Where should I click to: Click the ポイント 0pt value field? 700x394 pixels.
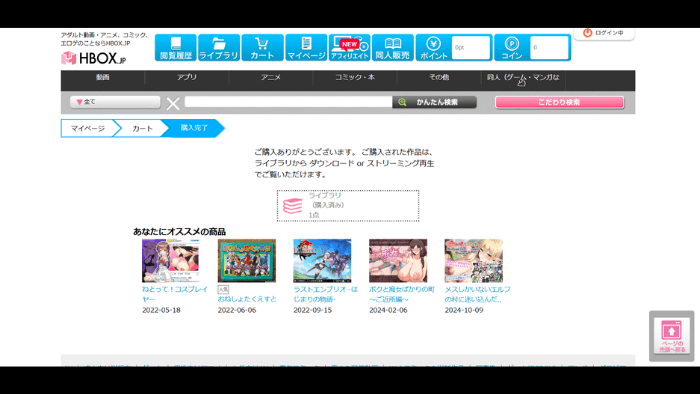pyautogui.click(x=471, y=47)
